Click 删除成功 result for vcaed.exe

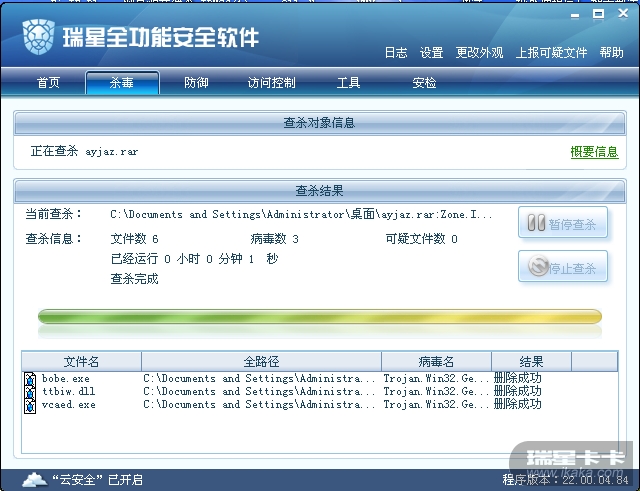click(x=518, y=404)
